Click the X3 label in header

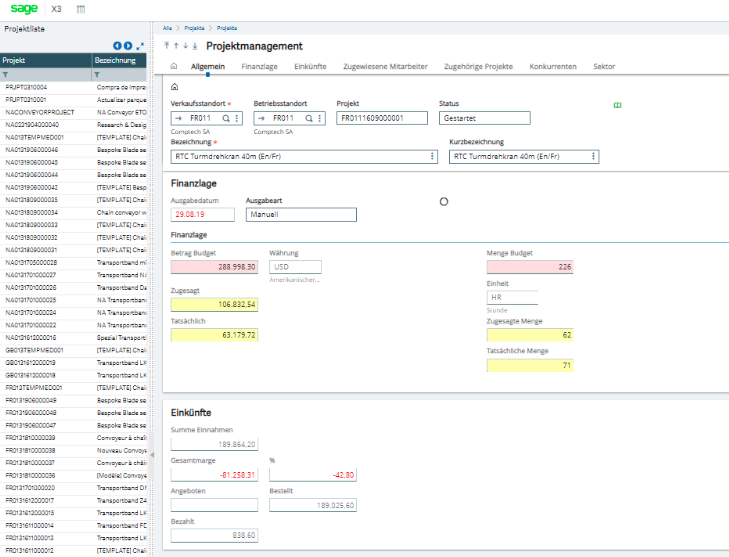pyautogui.click(x=56, y=9)
